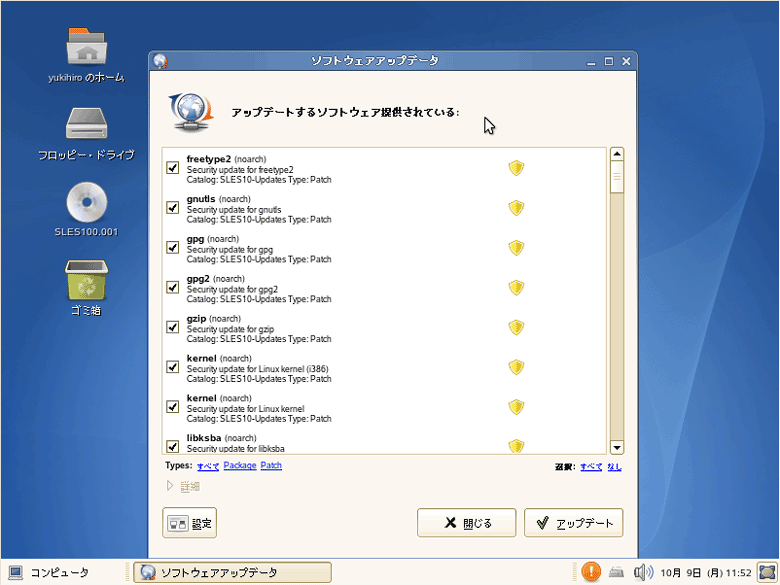Viewport: 780px width, 585px height.
Task: Click the shield icon for Linux kernel update
Action: [516, 407]
